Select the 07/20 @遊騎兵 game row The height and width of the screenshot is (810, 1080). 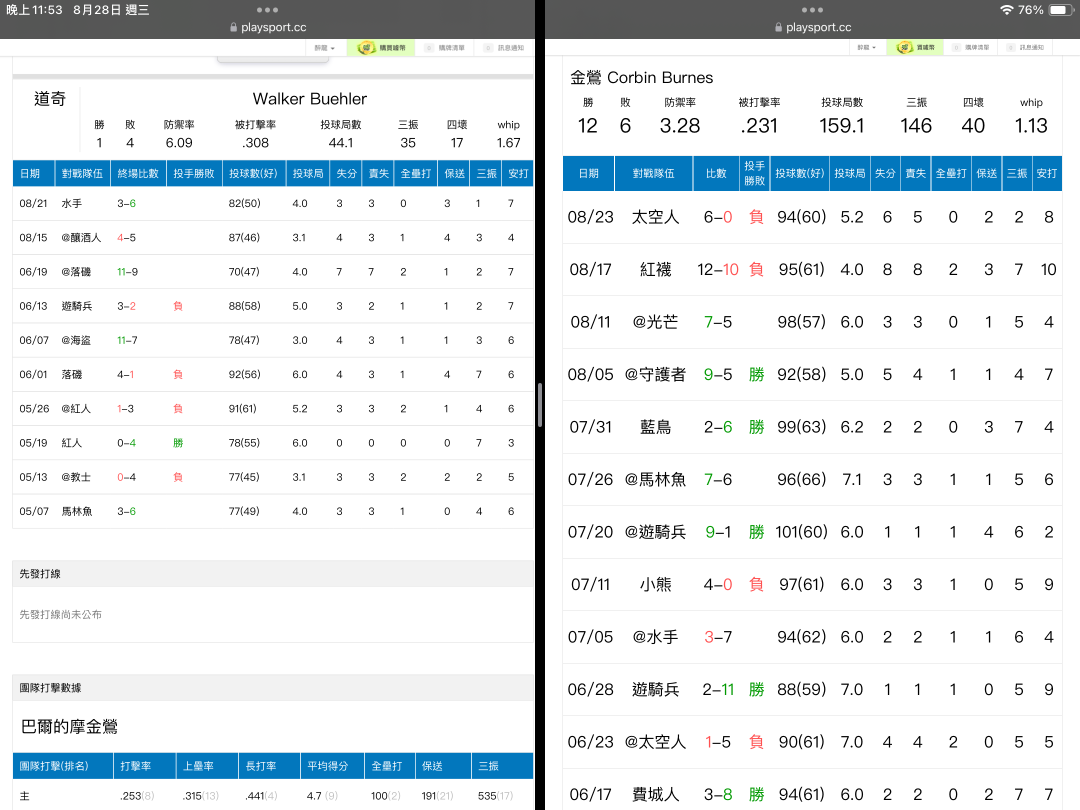[x=812, y=532]
